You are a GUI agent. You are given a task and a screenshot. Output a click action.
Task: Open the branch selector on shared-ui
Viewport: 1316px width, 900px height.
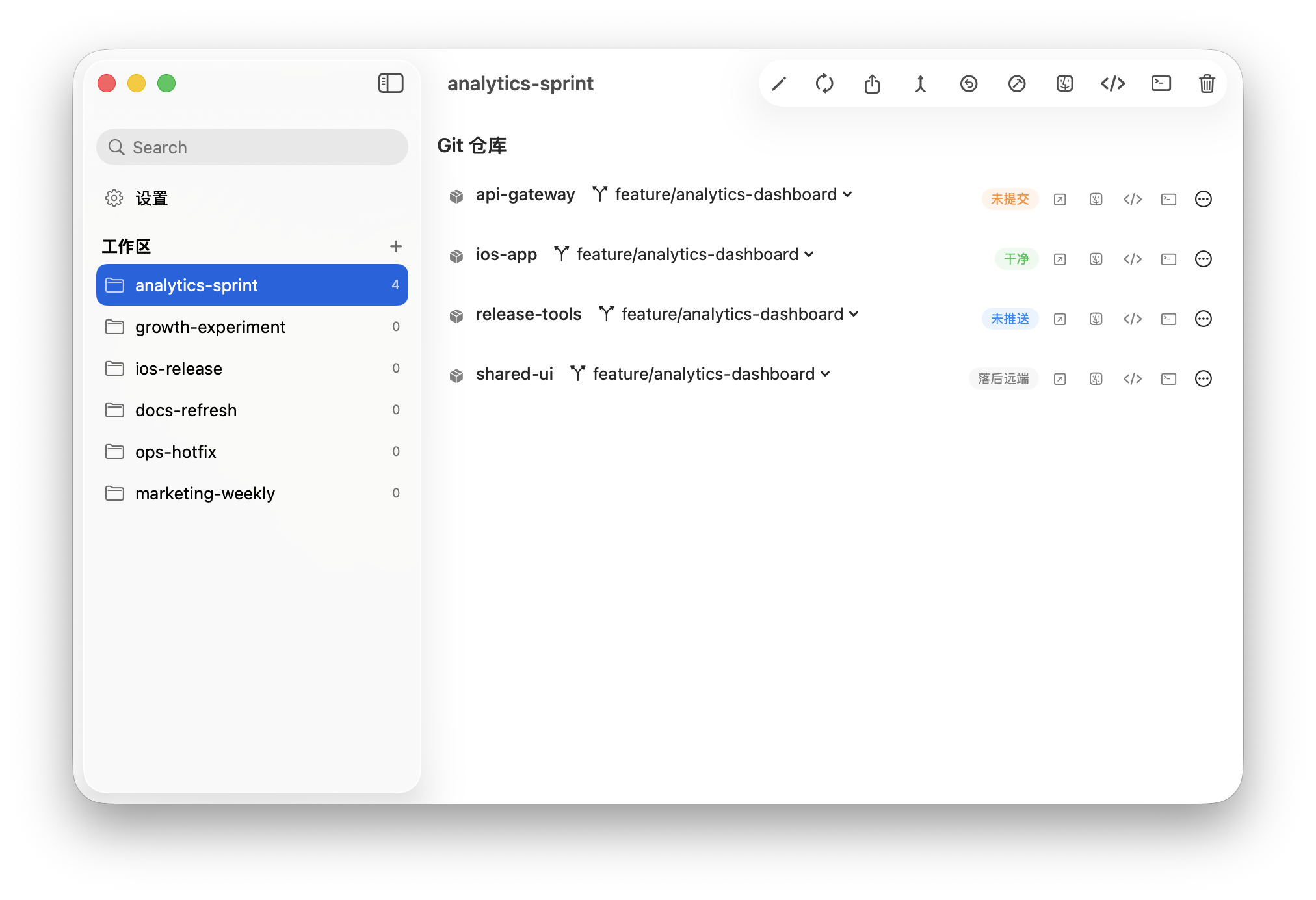[x=825, y=374]
